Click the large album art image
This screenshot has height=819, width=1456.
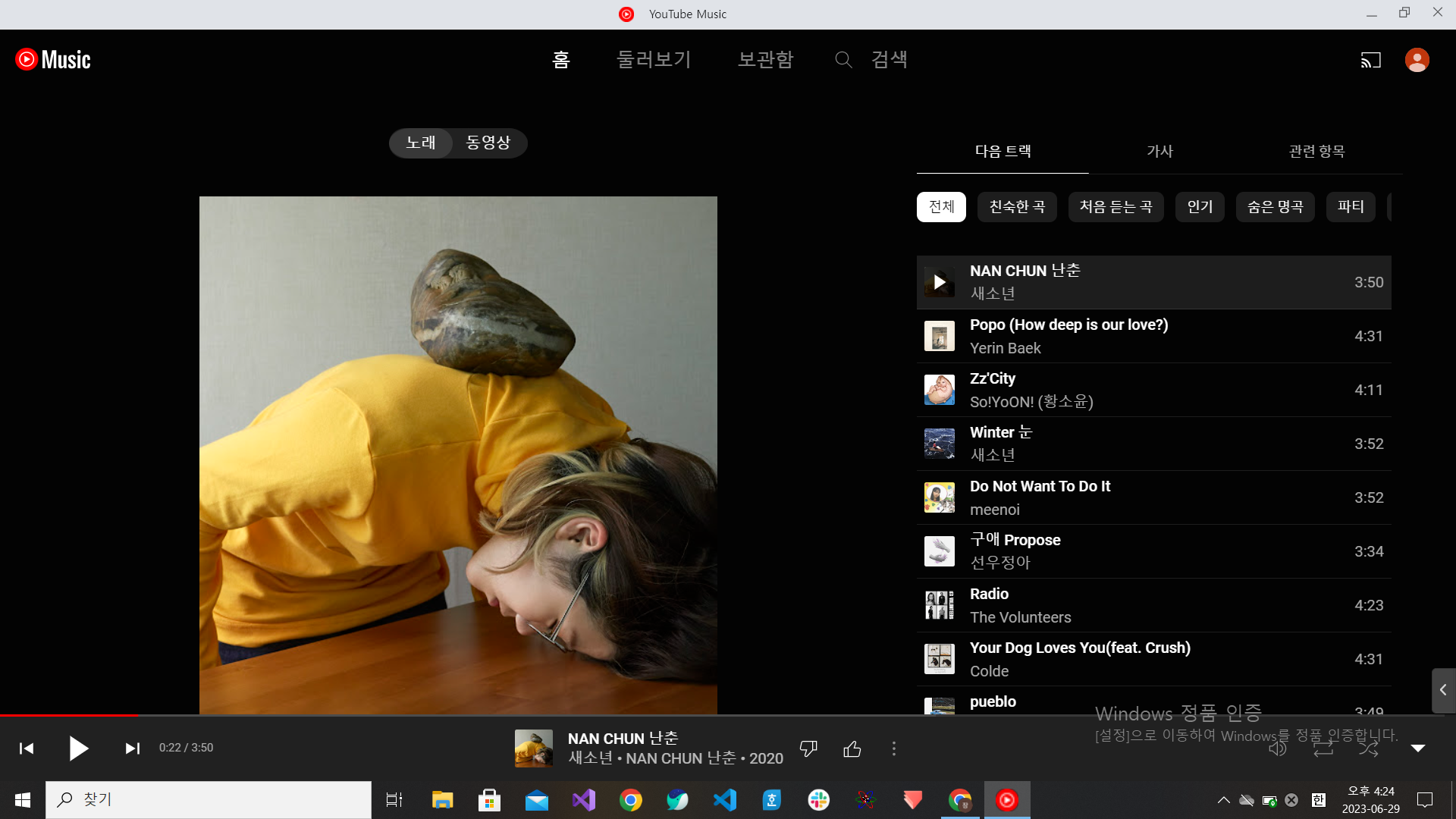click(458, 455)
